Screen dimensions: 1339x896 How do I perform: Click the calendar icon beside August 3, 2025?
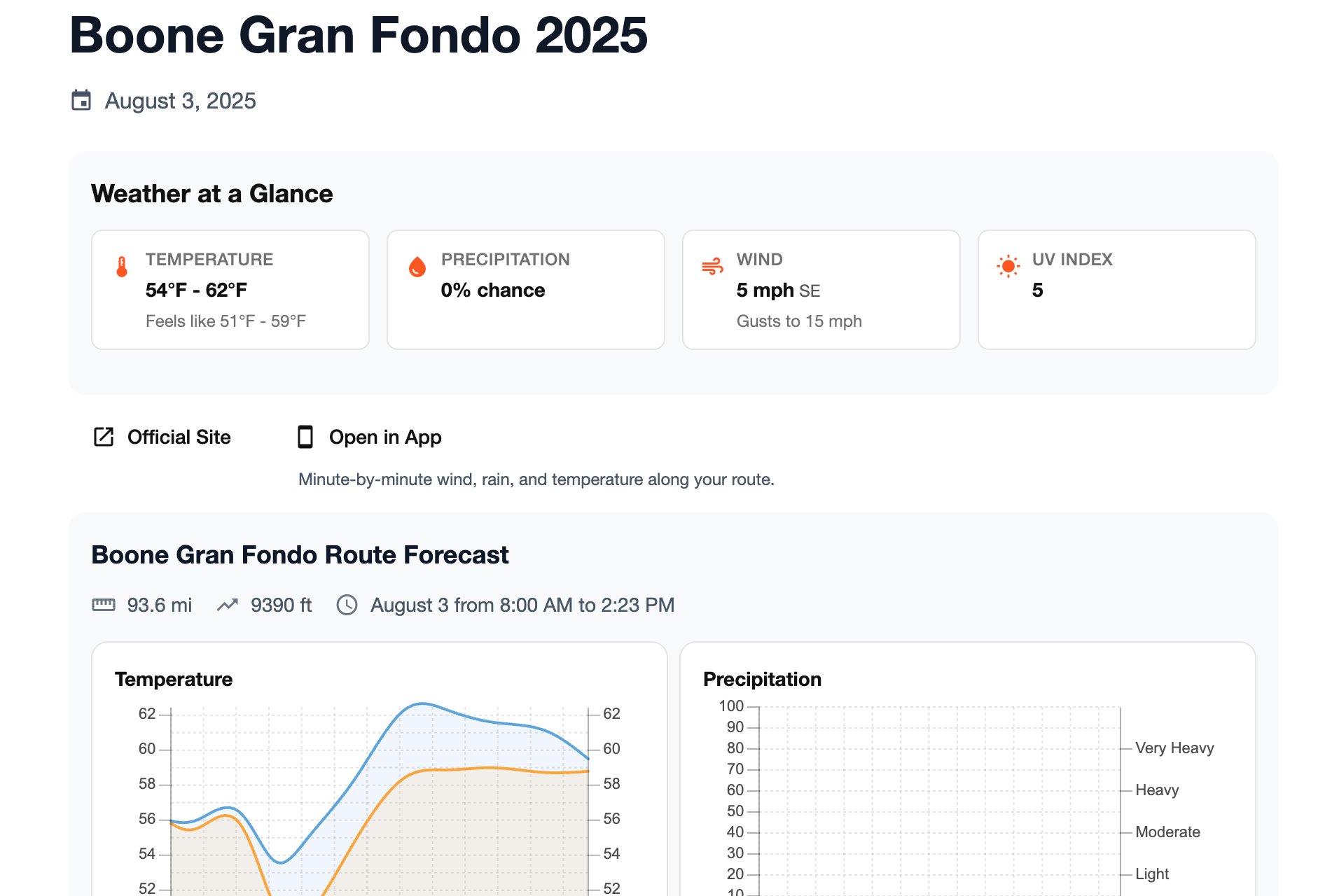click(81, 101)
